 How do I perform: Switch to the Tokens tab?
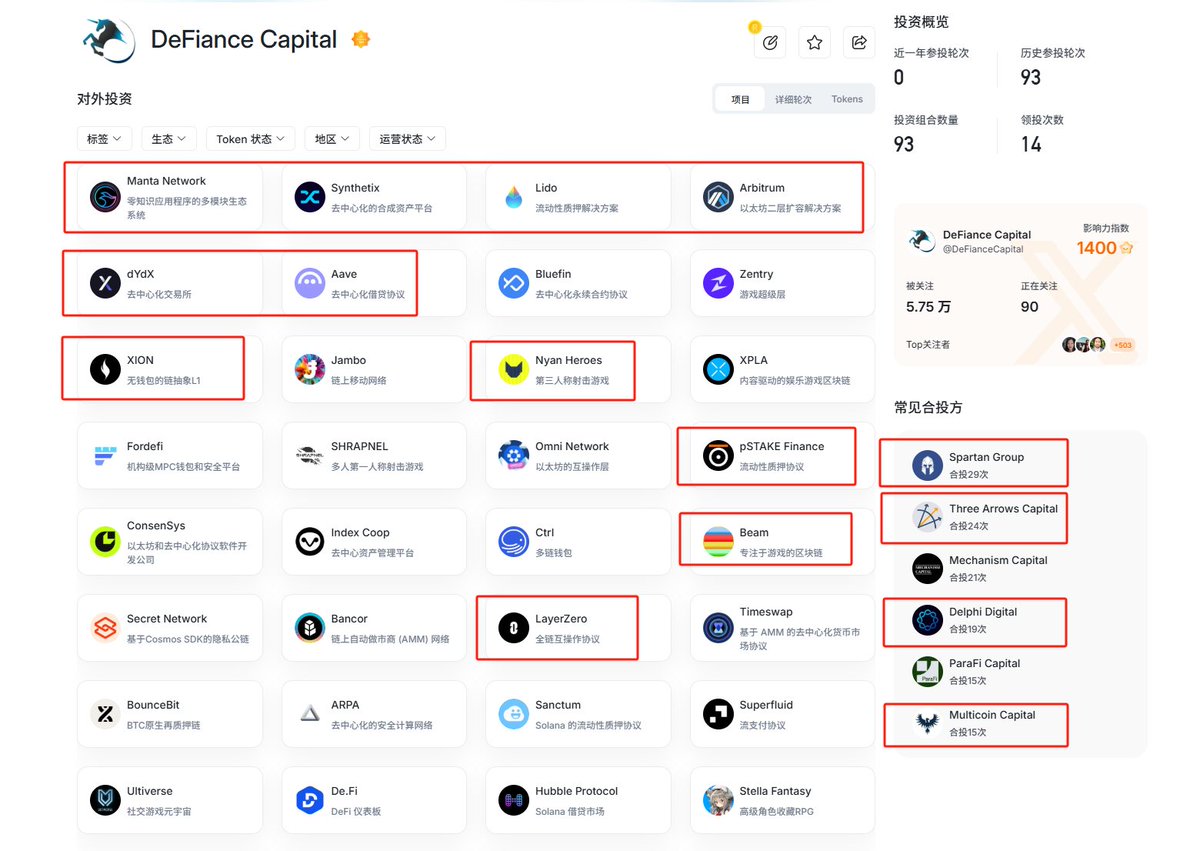[x=847, y=99]
